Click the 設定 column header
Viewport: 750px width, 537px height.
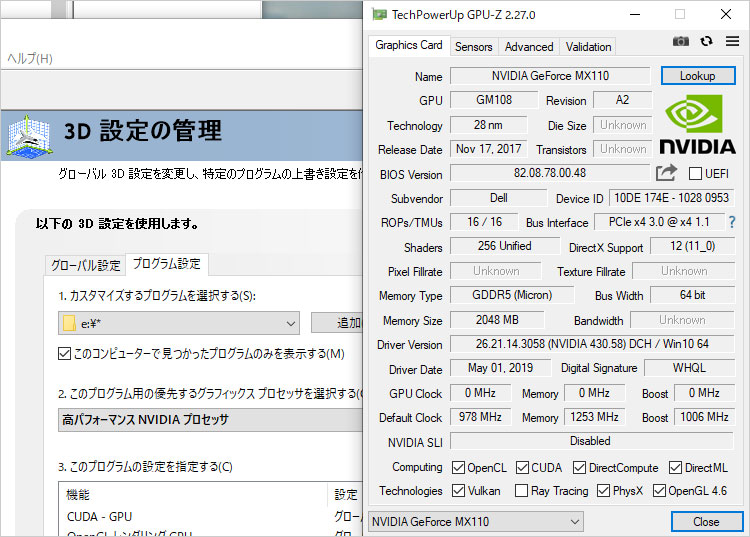pos(345,494)
